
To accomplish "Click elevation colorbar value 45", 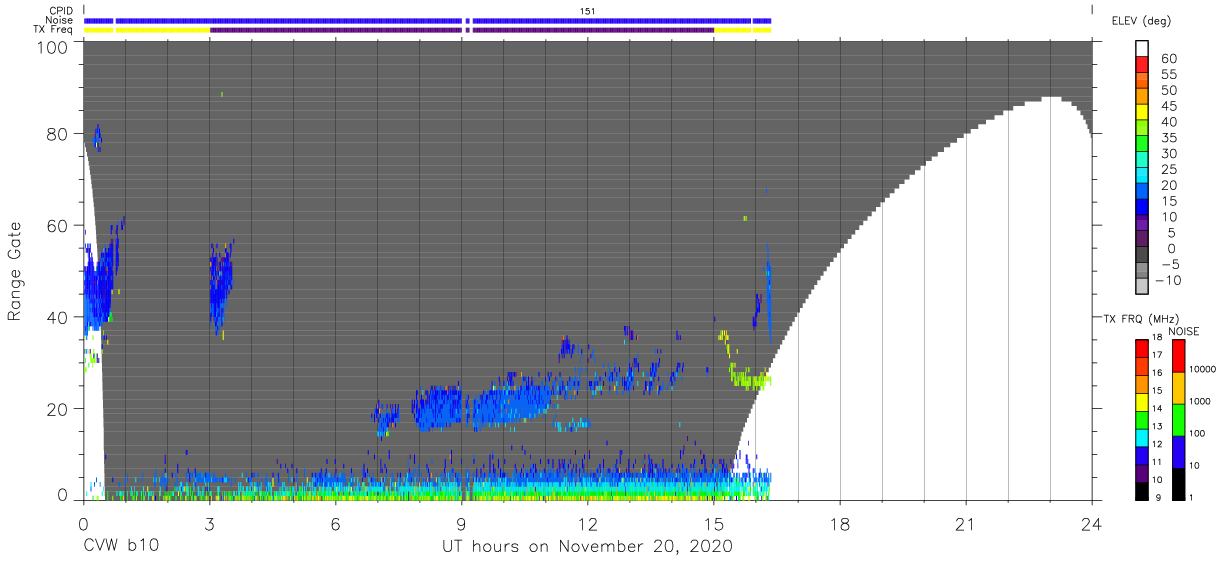I will point(1169,106).
